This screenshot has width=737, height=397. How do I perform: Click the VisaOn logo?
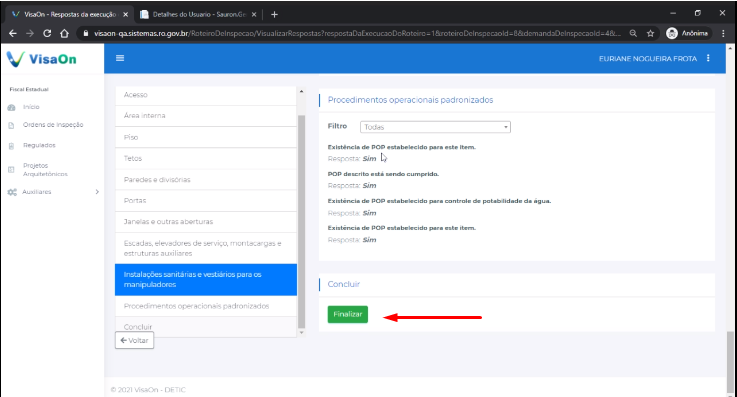click(41, 59)
